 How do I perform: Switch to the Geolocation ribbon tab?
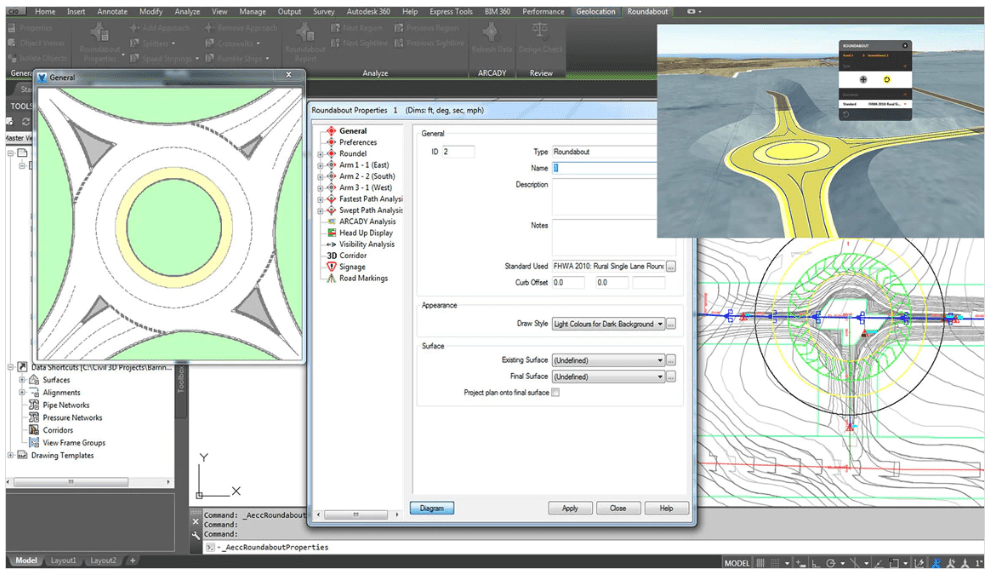595,11
